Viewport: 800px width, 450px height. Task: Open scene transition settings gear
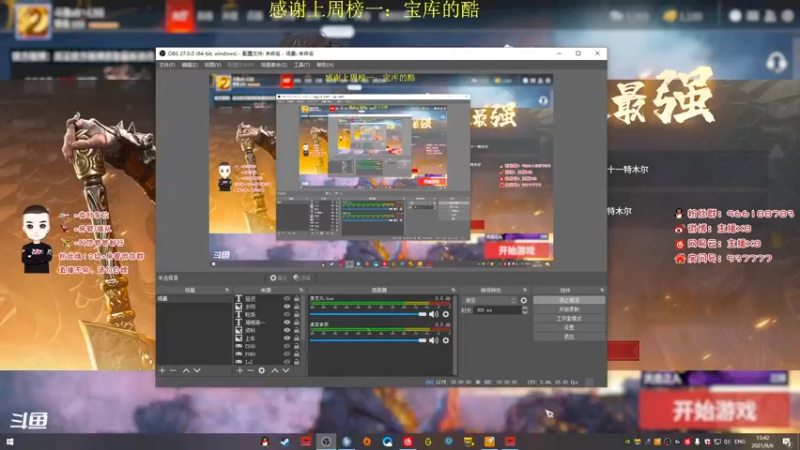coord(523,301)
